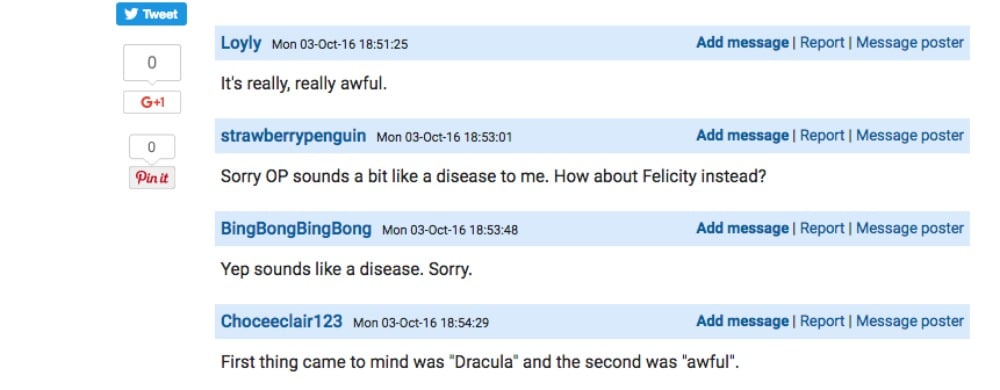Click Add message on strawberrypenguin's post

point(742,136)
